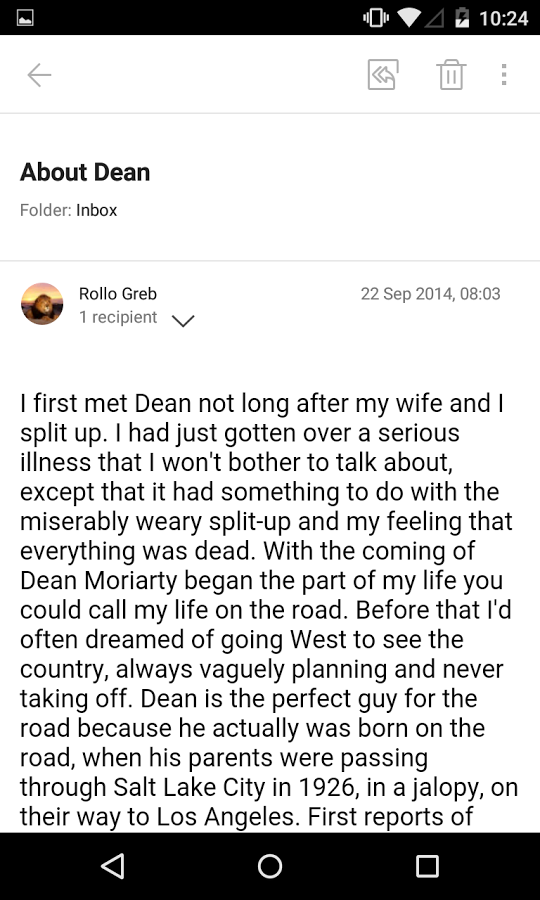Tap the Inbox folder label
Screen dimensions: 540x900
[x=96, y=210]
